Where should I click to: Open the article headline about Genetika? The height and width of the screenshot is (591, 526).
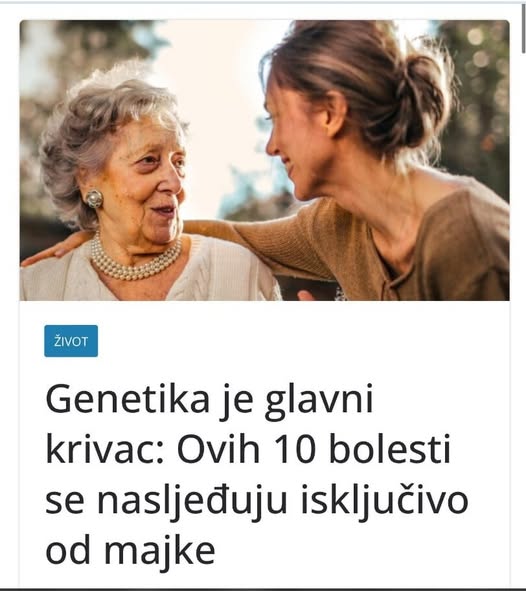(256, 474)
